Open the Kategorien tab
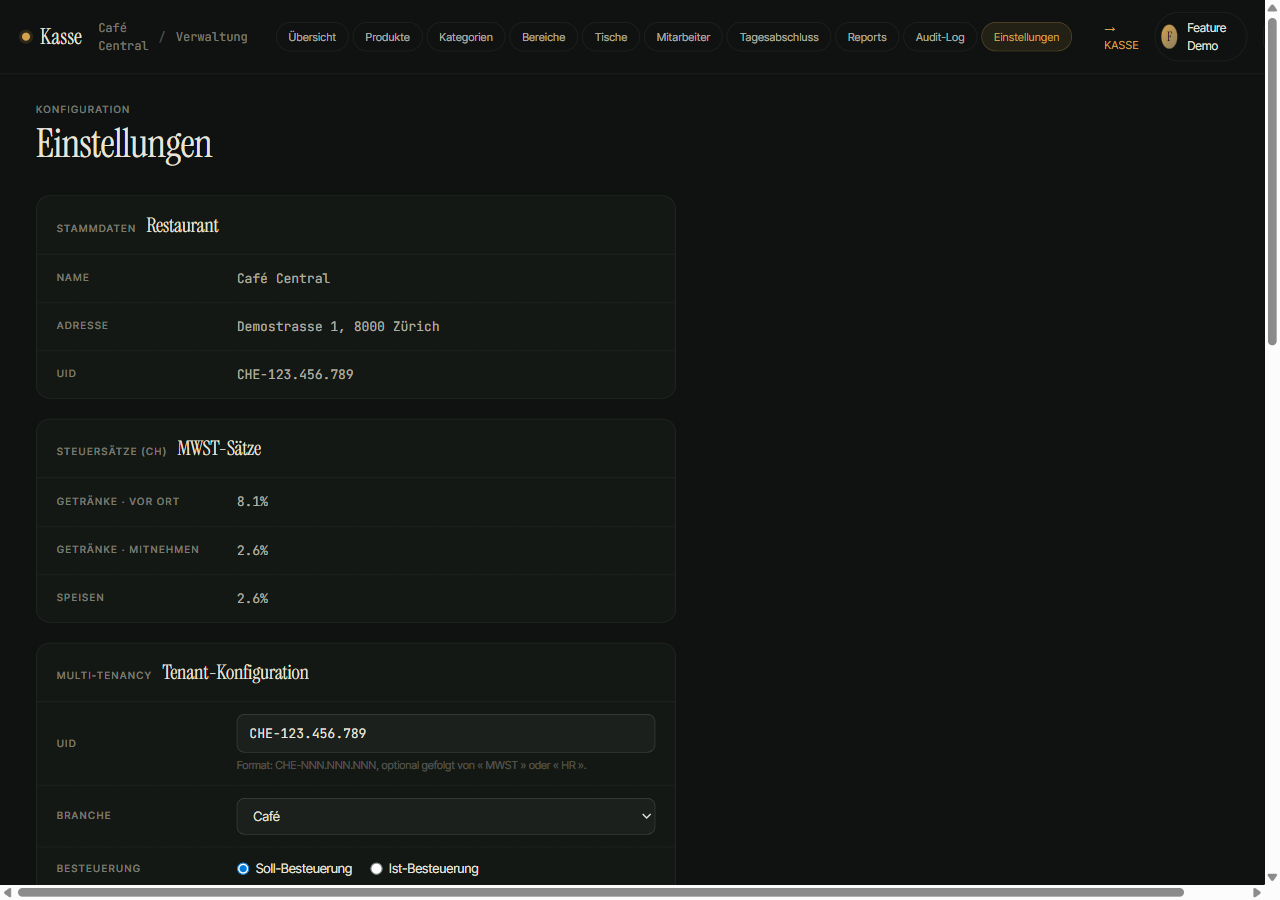The width and height of the screenshot is (1280, 900). 466,37
